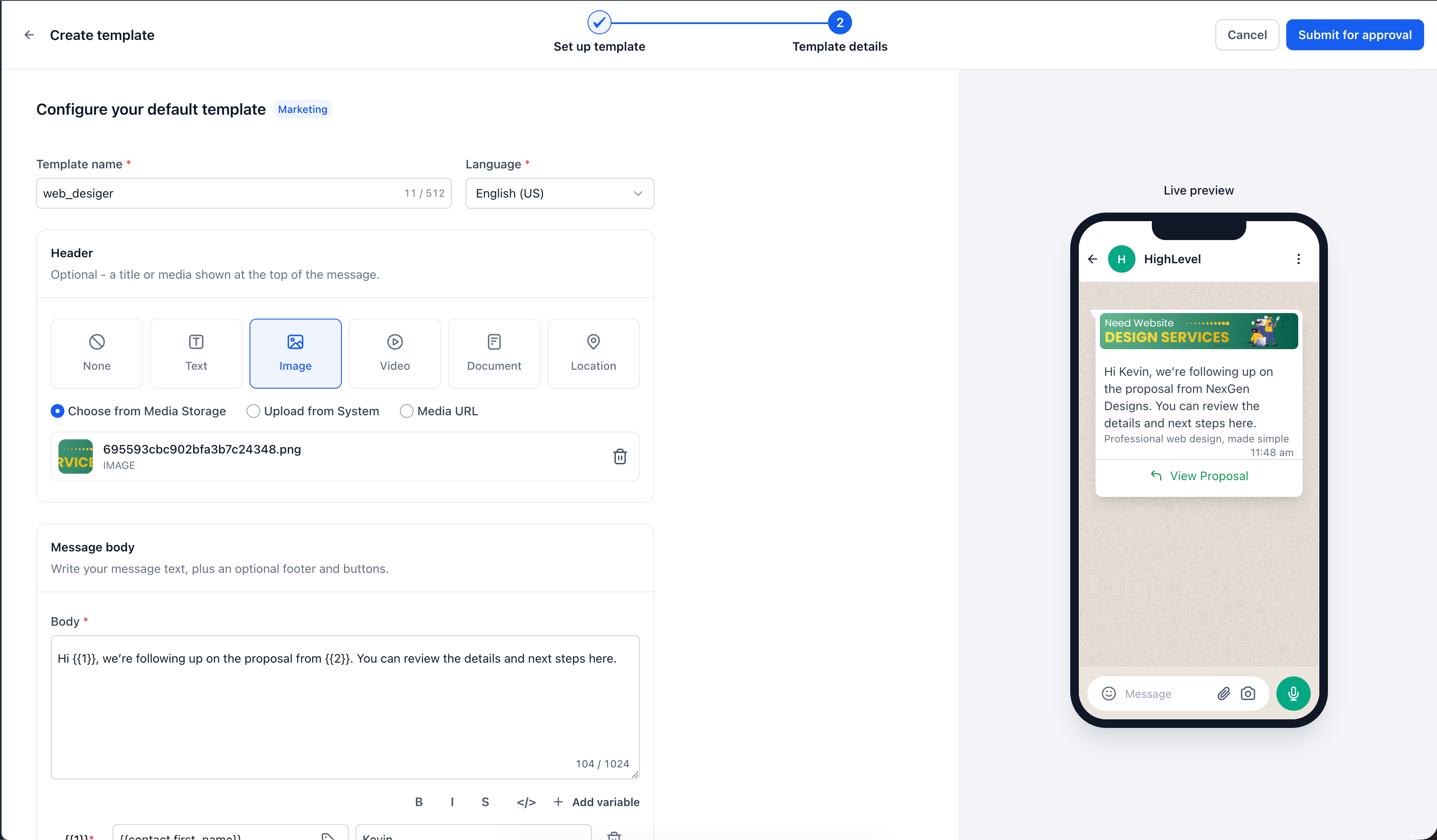This screenshot has width=1437, height=840.
Task: Click the back arrow in phone preview
Action: click(1092, 259)
